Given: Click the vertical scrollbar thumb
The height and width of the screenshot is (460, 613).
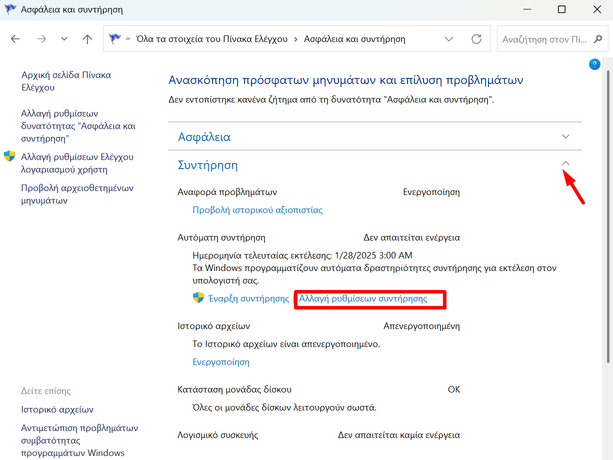Looking at the screenshot, I should 608,217.
